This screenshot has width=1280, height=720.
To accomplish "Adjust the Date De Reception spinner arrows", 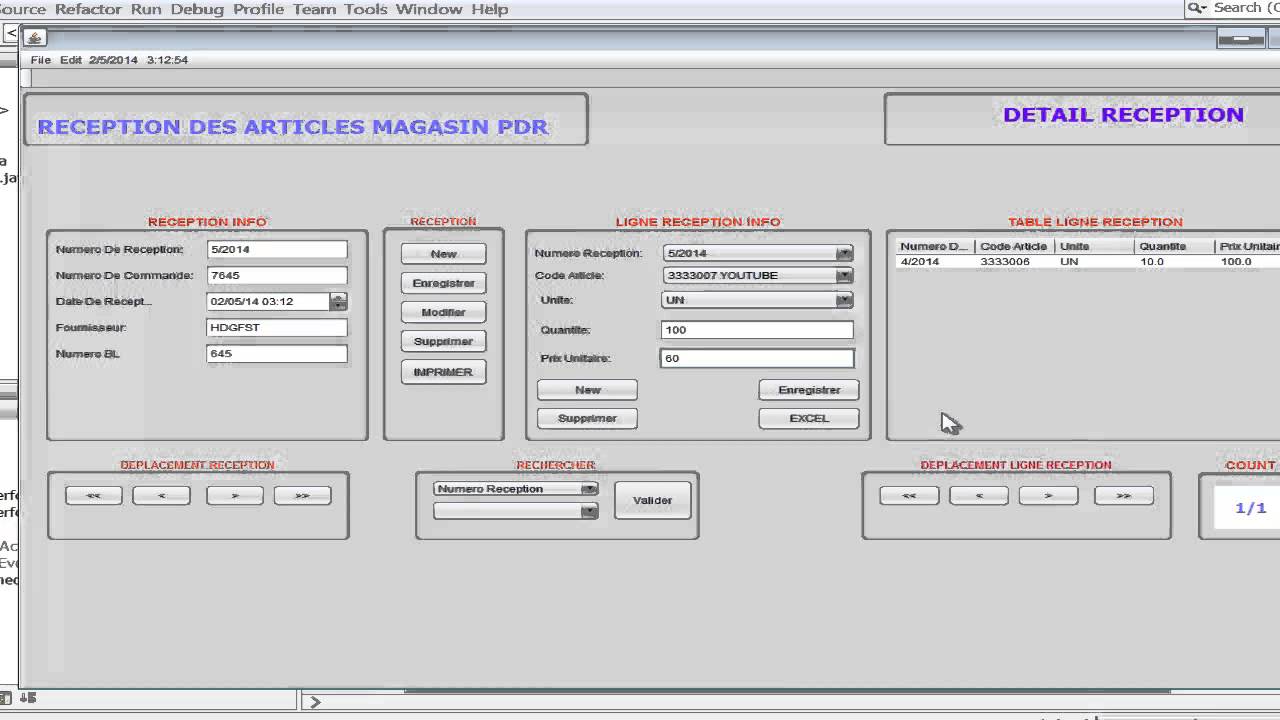I will pyautogui.click(x=338, y=301).
